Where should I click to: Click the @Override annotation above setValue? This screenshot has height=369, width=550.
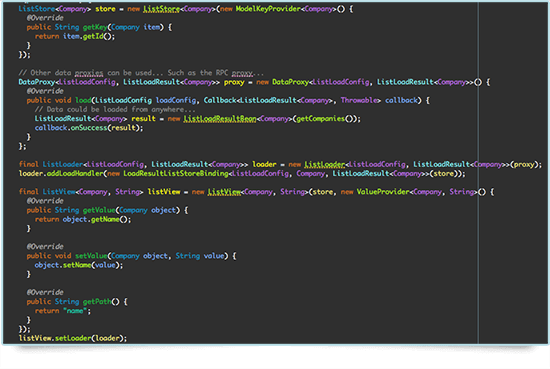[45, 247]
